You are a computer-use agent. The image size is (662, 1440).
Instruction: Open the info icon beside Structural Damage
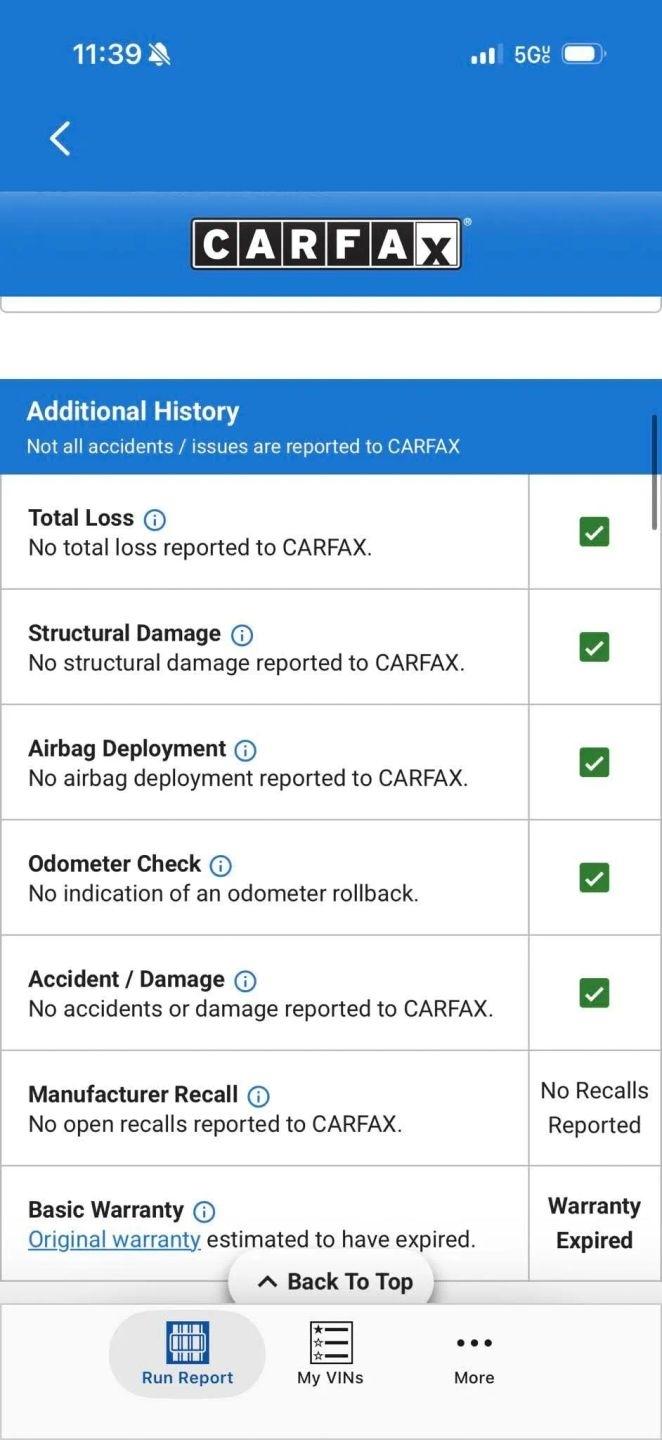(x=242, y=634)
